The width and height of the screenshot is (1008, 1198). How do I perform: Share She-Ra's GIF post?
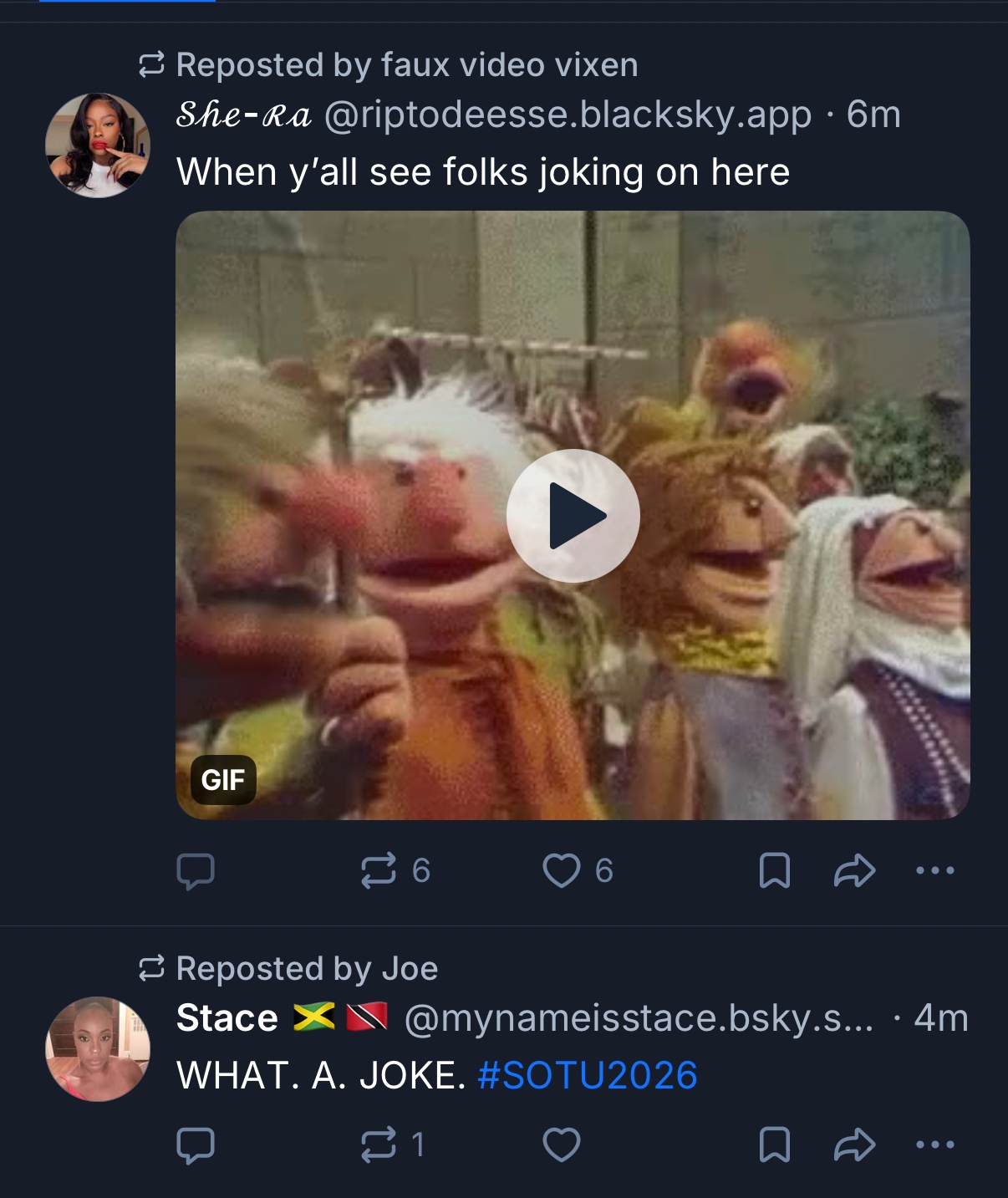click(x=854, y=870)
